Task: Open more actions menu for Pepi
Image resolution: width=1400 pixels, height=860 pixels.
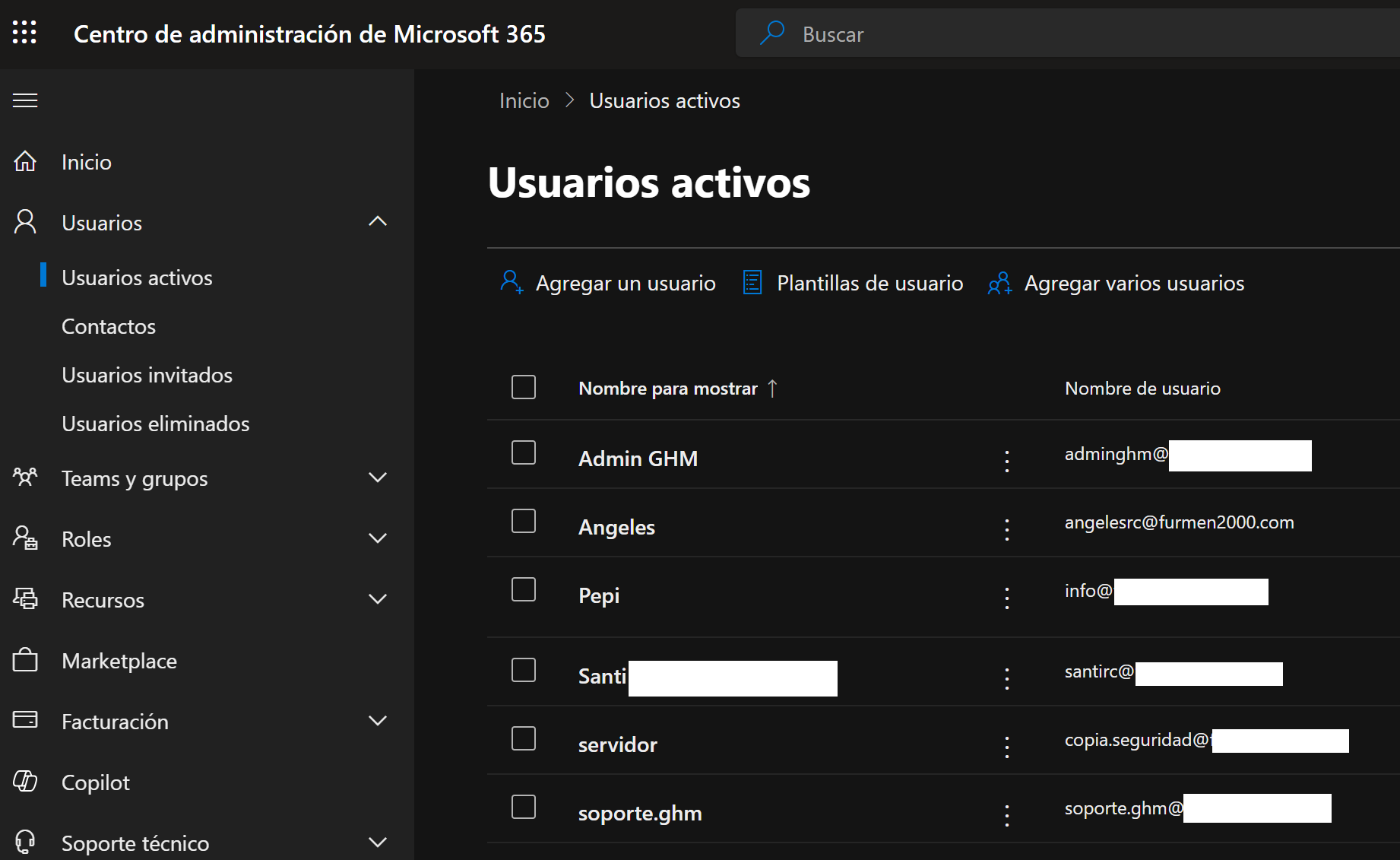Action: [1007, 598]
